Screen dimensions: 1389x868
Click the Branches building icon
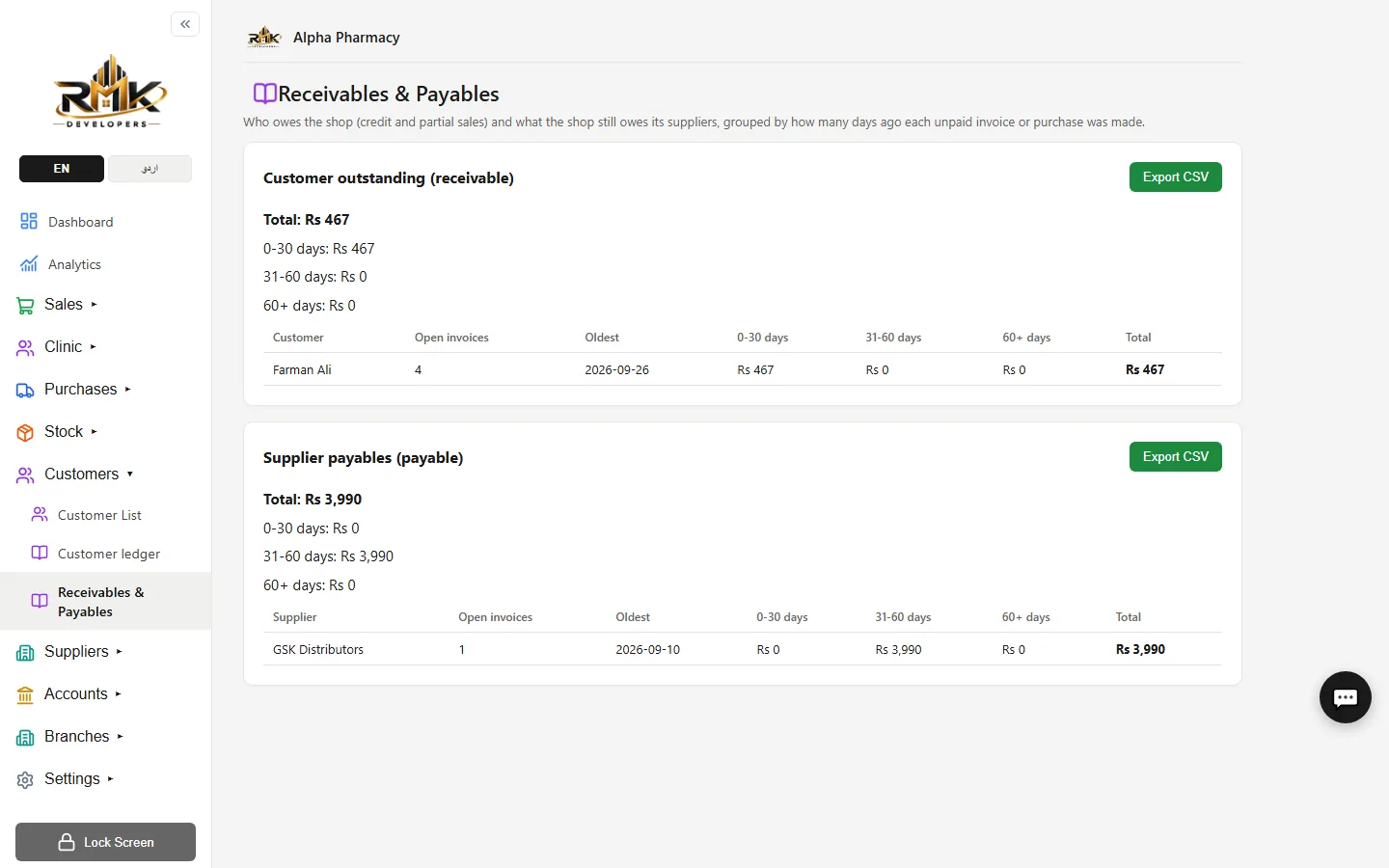25,738
